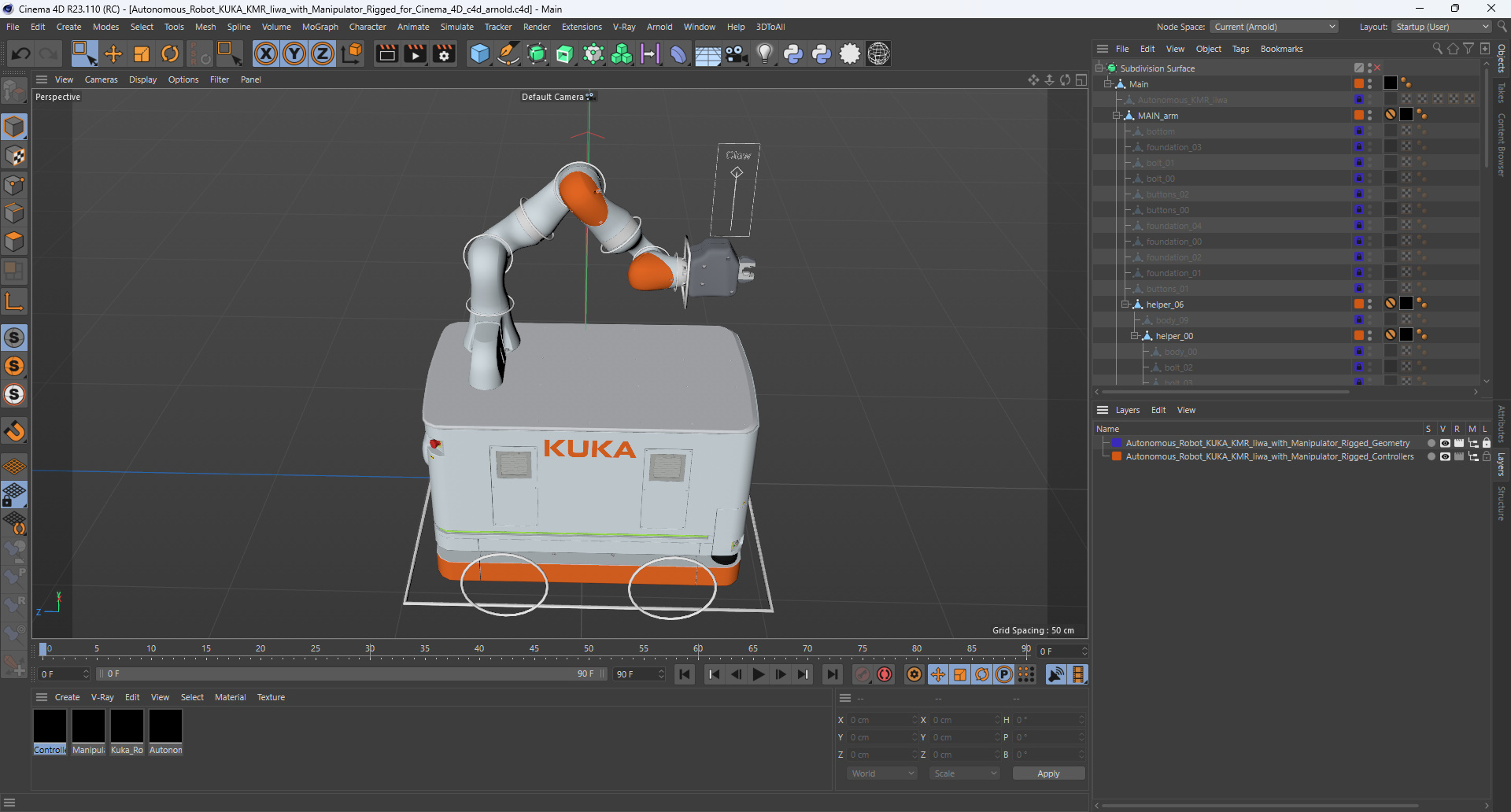Collapse the MAIN_arm node
The height and width of the screenshot is (812, 1511).
1116,116
